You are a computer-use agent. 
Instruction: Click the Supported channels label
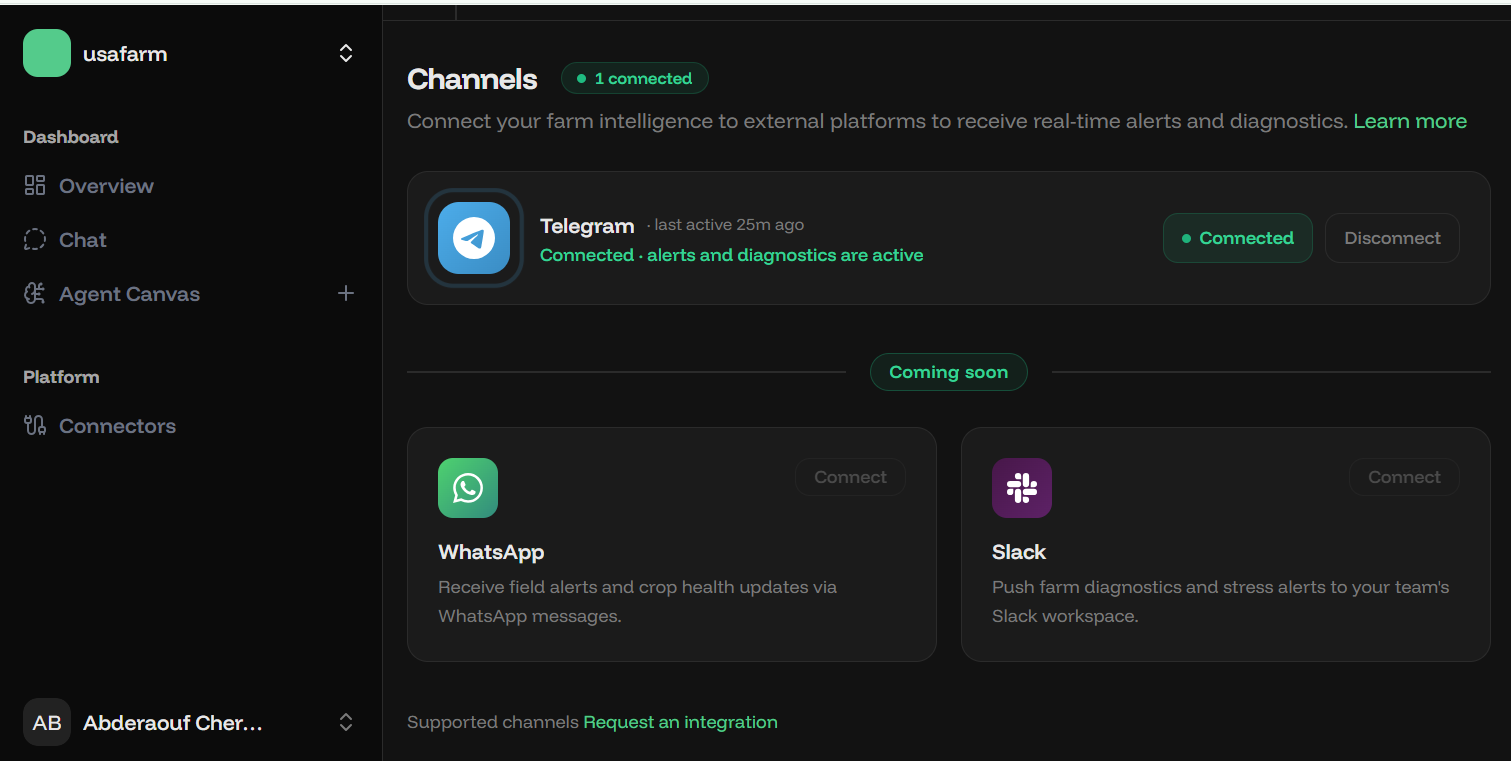point(493,722)
